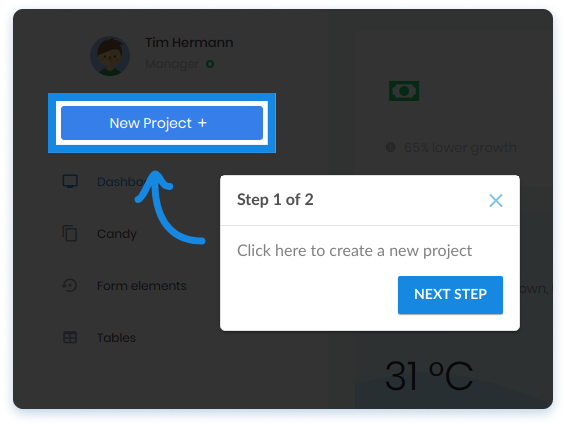The width and height of the screenshot is (566, 426).
Task: Select Form elements in the sidebar
Action: point(142,286)
